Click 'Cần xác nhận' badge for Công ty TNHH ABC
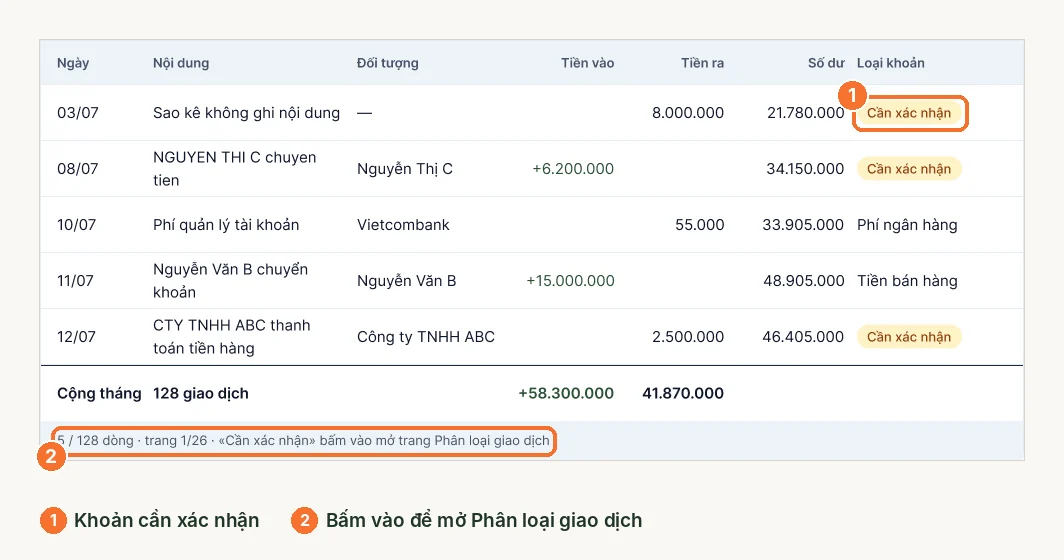1064x560 pixels. (909, 337)
